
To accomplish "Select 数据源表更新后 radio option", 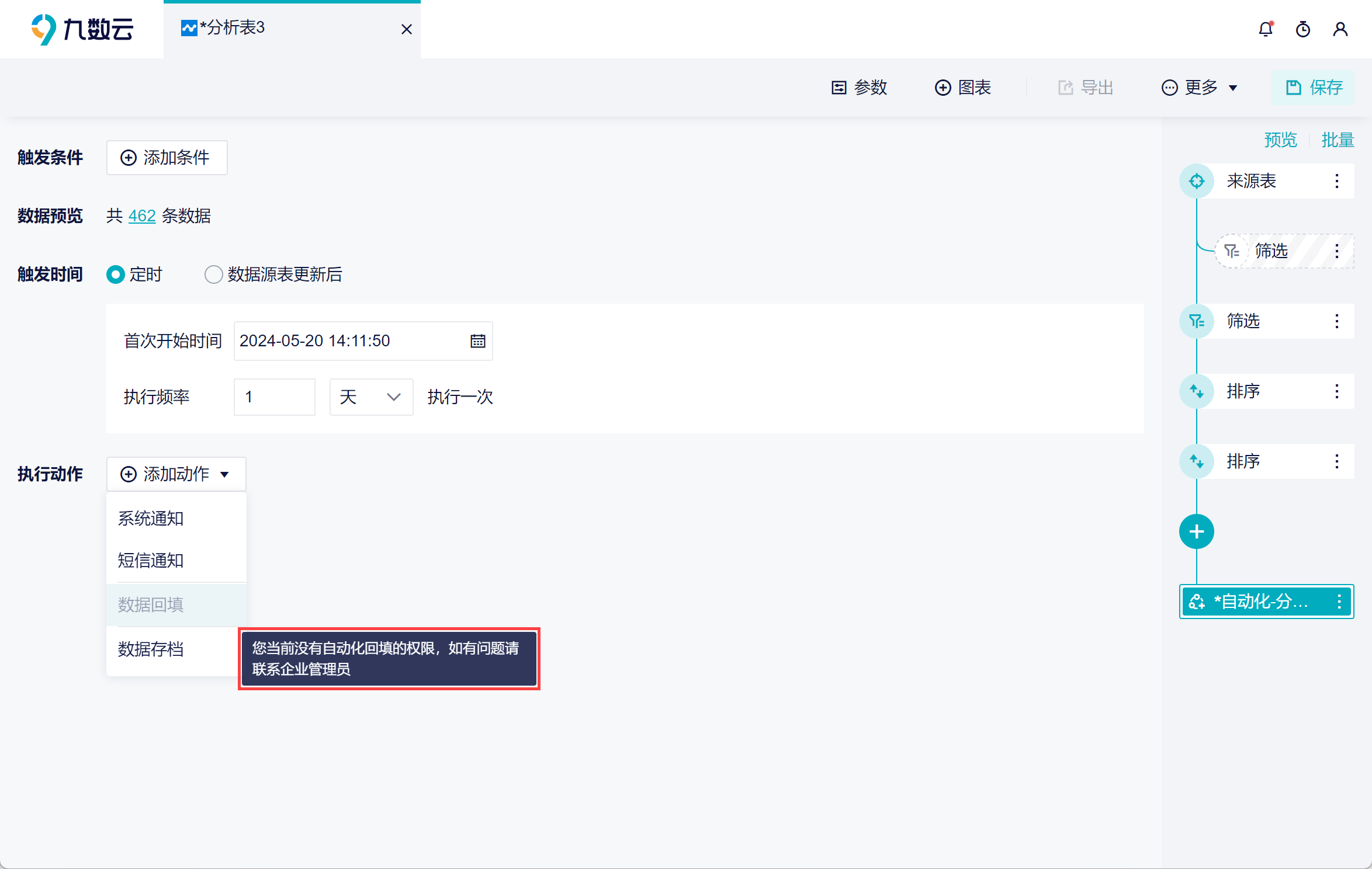I will 213,274.
